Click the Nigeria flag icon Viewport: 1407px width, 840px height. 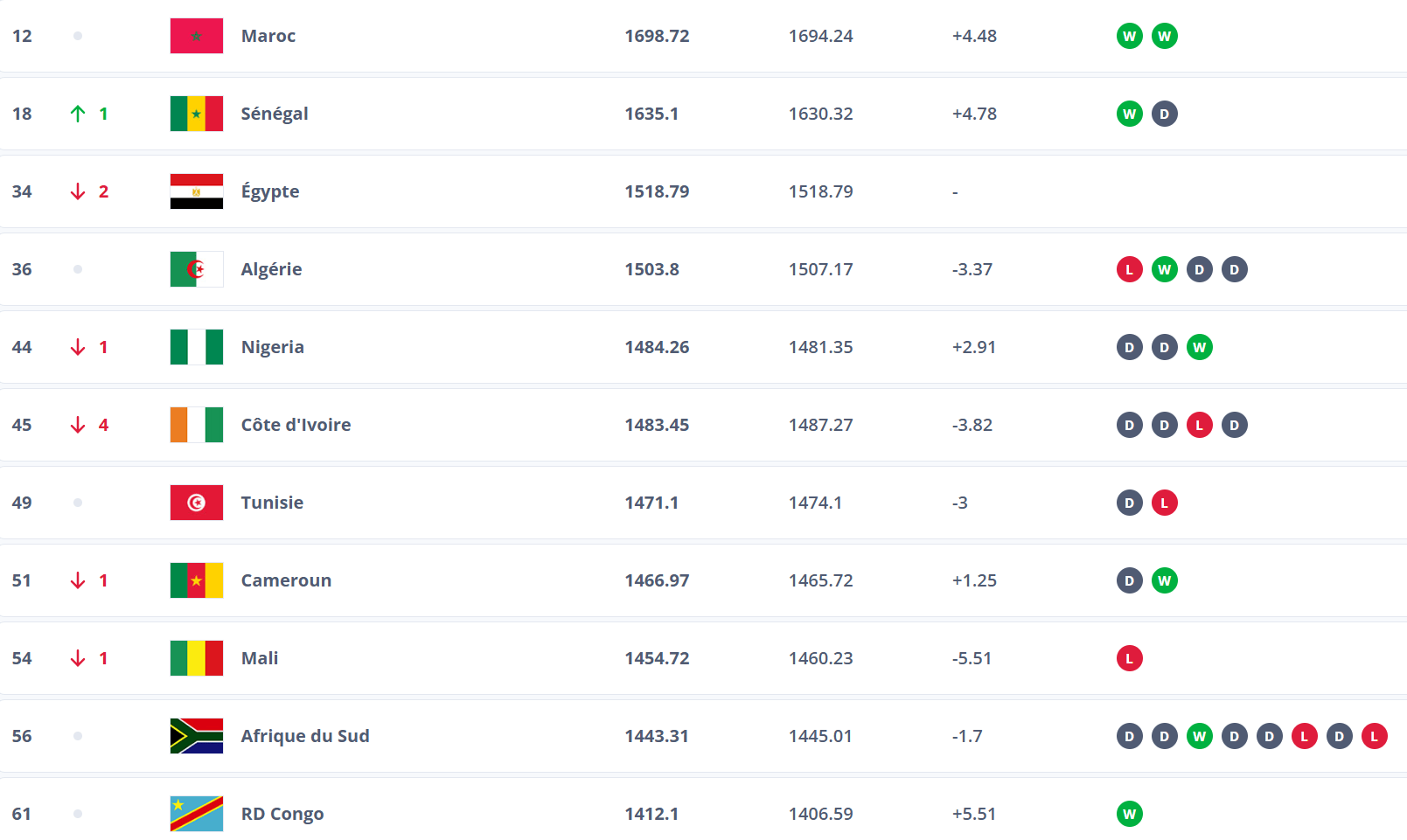[x=197, y=347]
